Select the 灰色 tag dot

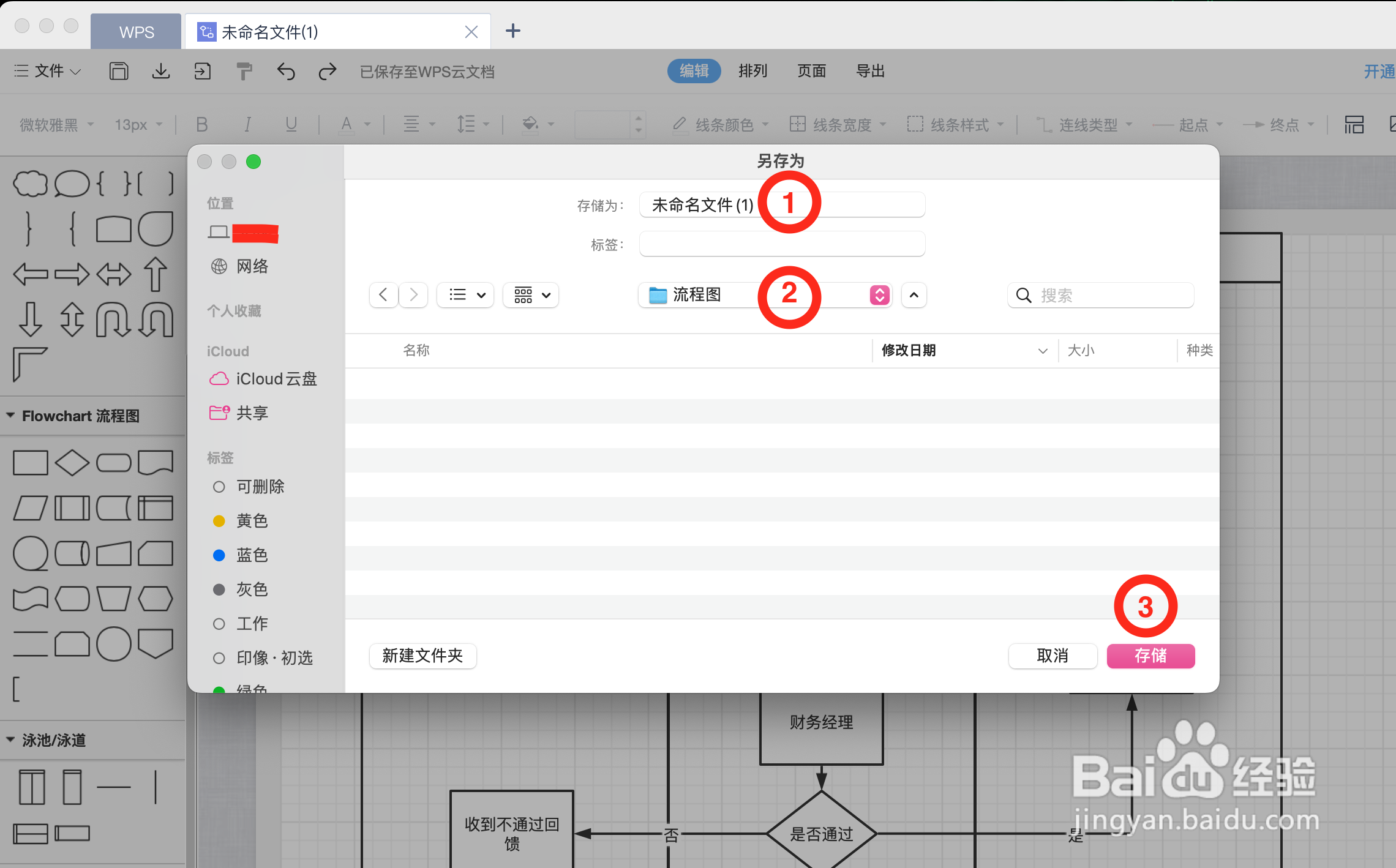[219, 589]
